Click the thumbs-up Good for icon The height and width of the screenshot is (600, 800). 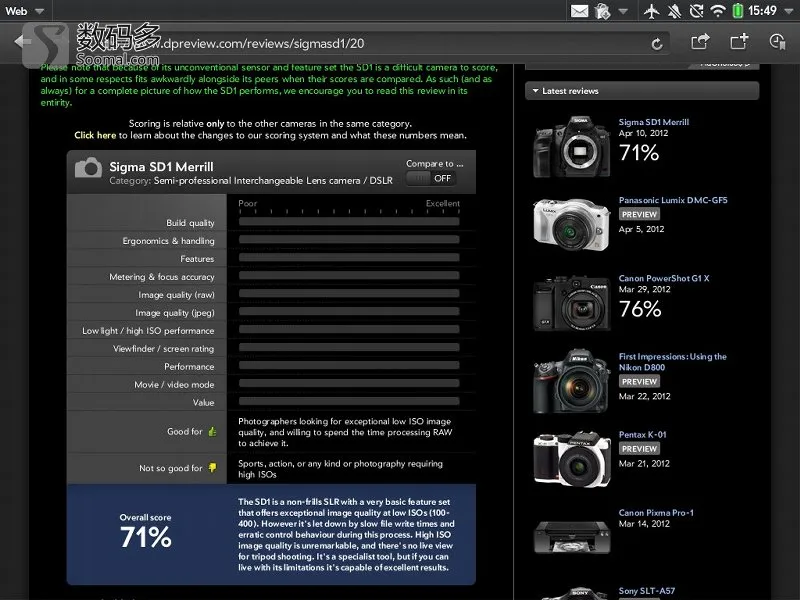coord(212,432)
